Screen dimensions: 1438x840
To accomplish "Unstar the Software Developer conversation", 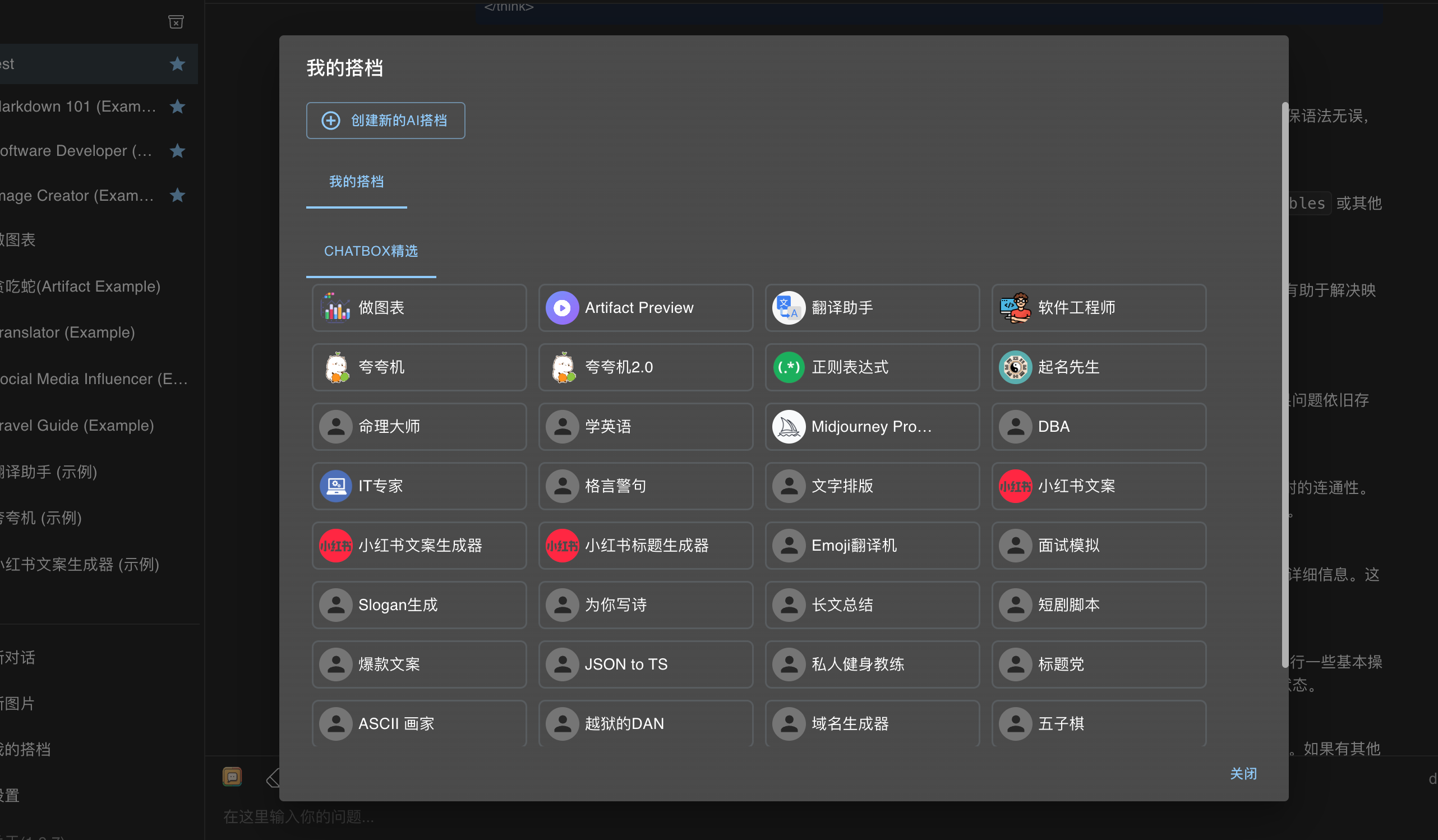I will [177, 151].
